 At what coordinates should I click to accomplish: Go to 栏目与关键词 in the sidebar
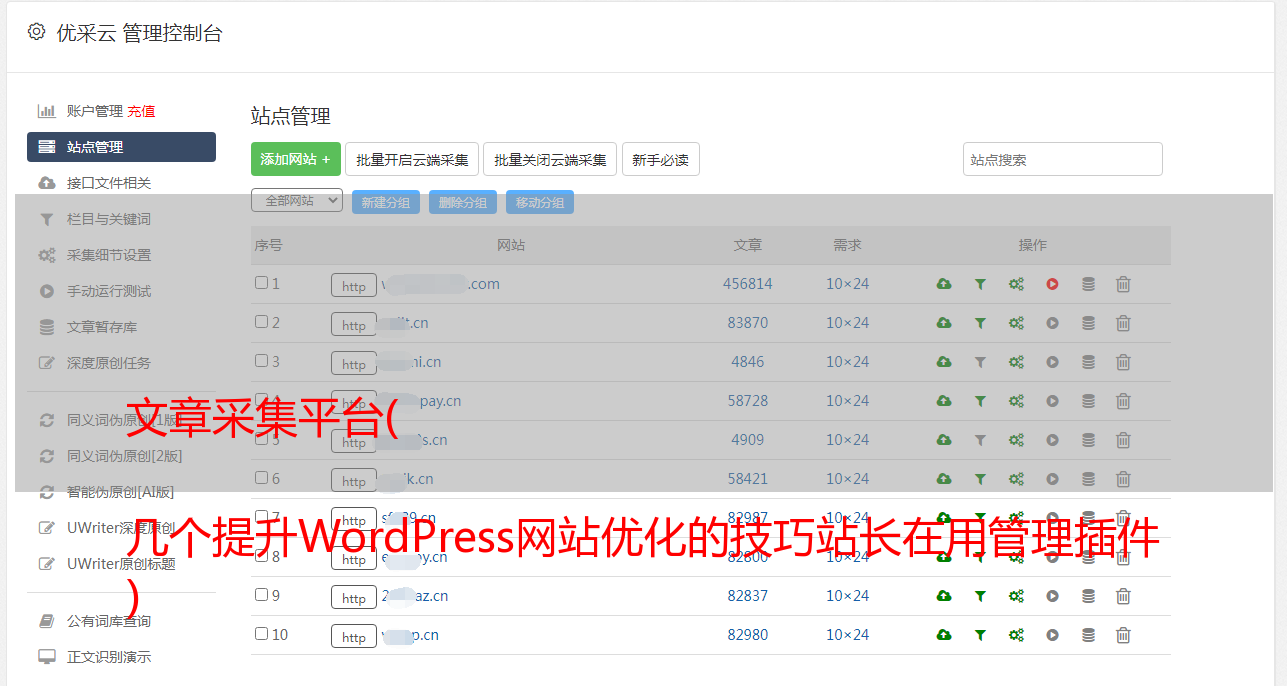[108, 219]
